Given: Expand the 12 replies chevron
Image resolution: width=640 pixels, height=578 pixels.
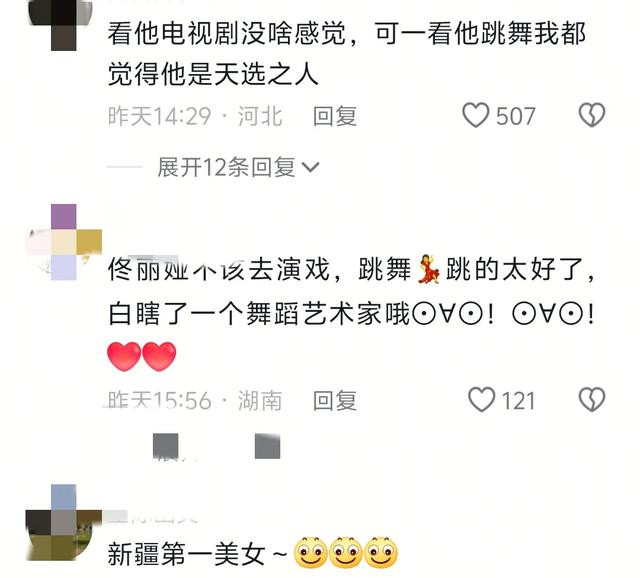Looking at the screenshot, I should pyautogui.click(x=310, y=167).
